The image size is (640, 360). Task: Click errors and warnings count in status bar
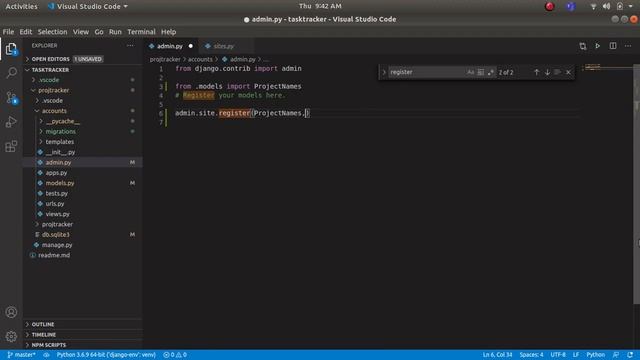(175, 355)
